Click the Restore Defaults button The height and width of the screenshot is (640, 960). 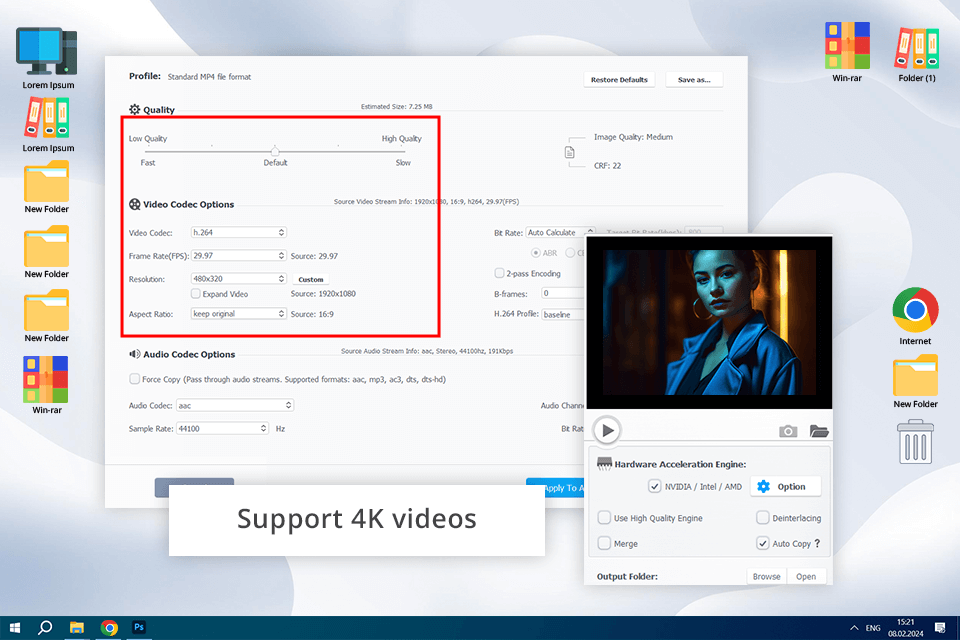pos(619,80)
